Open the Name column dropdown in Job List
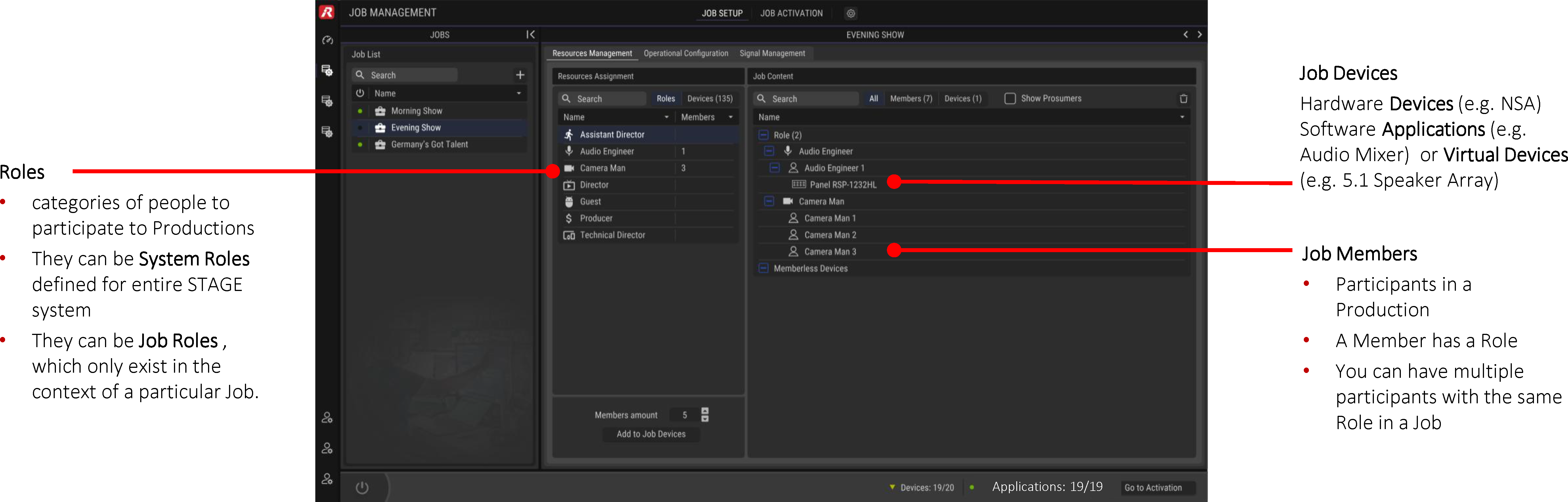The image size is (1568, 502). point(519,93)
